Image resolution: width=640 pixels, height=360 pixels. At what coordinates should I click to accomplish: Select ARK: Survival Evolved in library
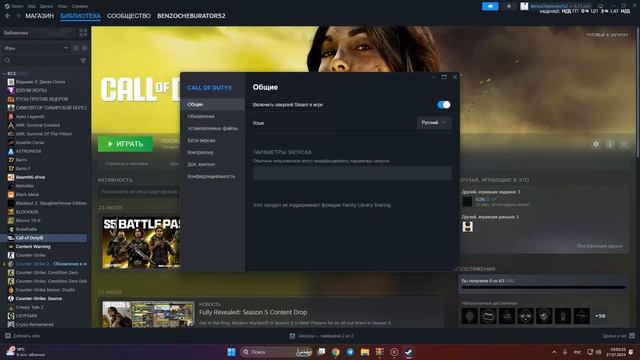pos(38,125)
